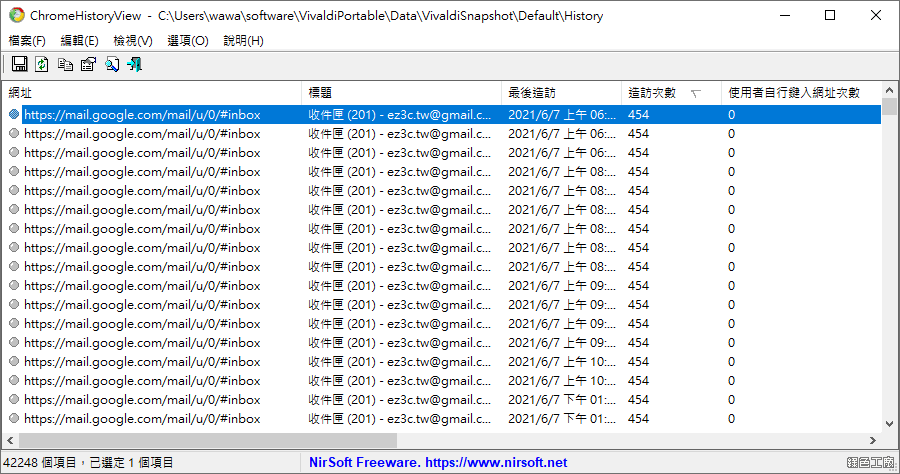Click the ChromeHistoryView app icon in title bar

tap(17, 15)
